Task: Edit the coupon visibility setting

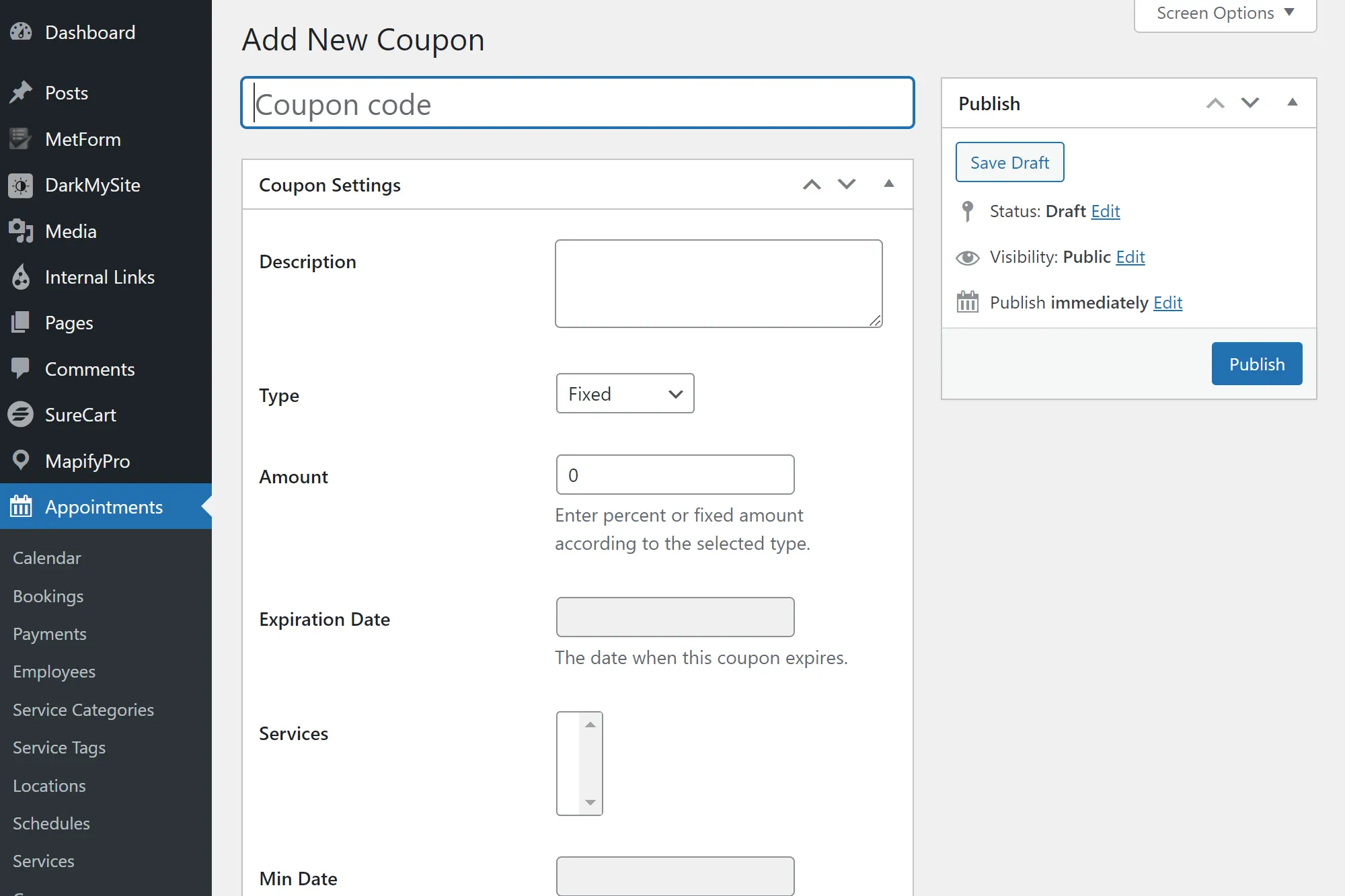Action: coord(1130,257)
